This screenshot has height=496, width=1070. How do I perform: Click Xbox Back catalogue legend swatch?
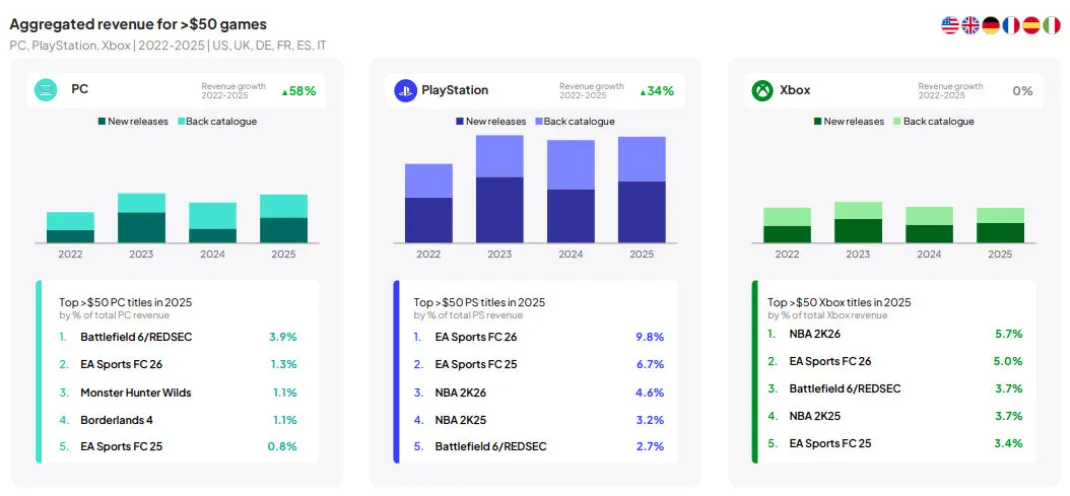(896, 121)
